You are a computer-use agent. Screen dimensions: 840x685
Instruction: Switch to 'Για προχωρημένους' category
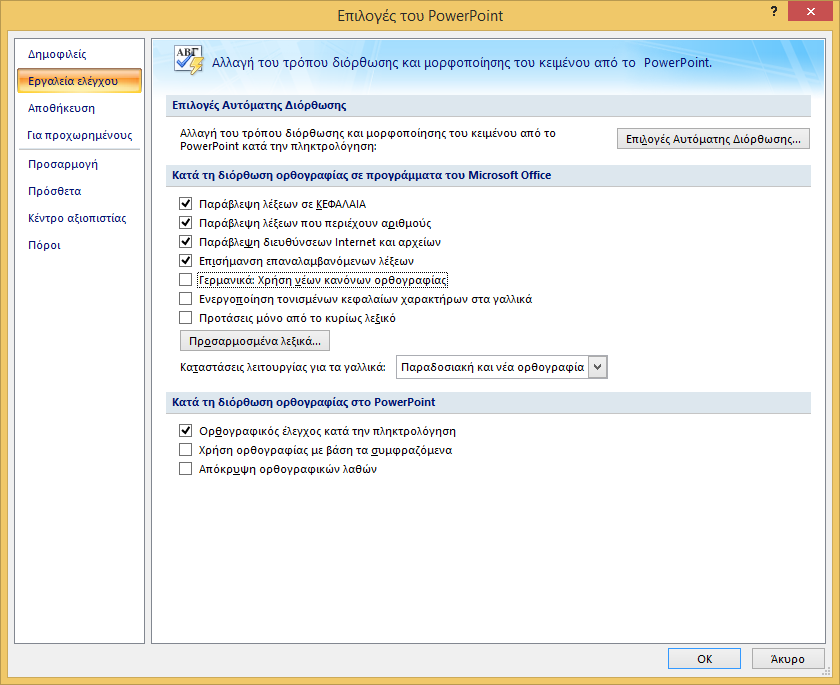coord(79,135)
